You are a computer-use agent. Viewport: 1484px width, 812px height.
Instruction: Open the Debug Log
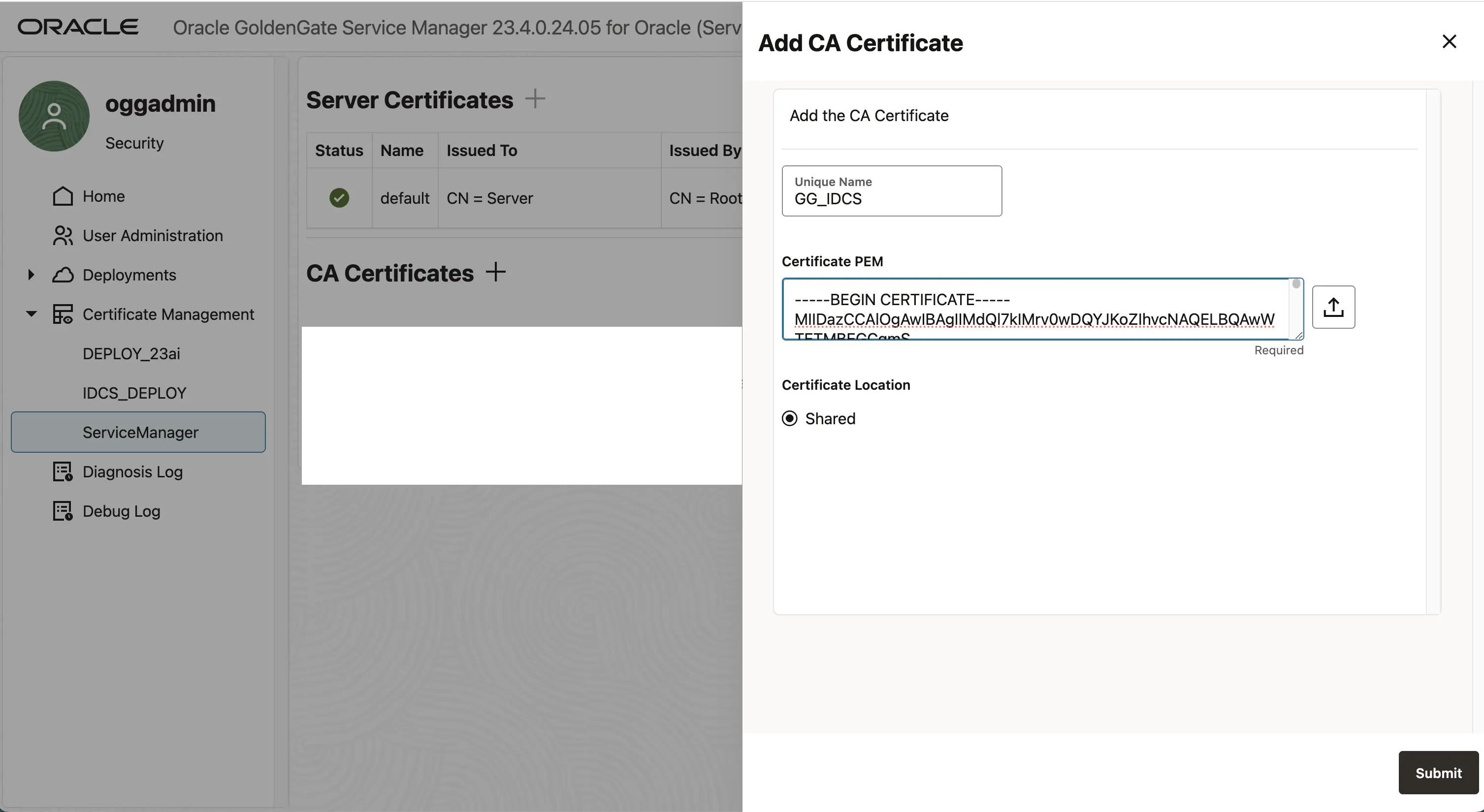(x=121, y=511)
